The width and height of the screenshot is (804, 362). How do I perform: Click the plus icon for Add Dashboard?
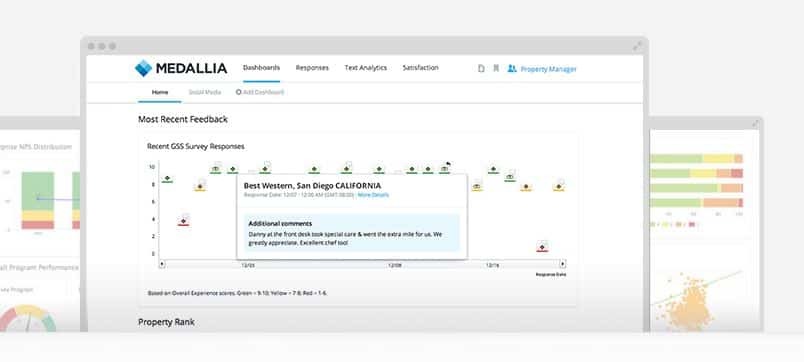pyautogui.click(x=238, y=92)
